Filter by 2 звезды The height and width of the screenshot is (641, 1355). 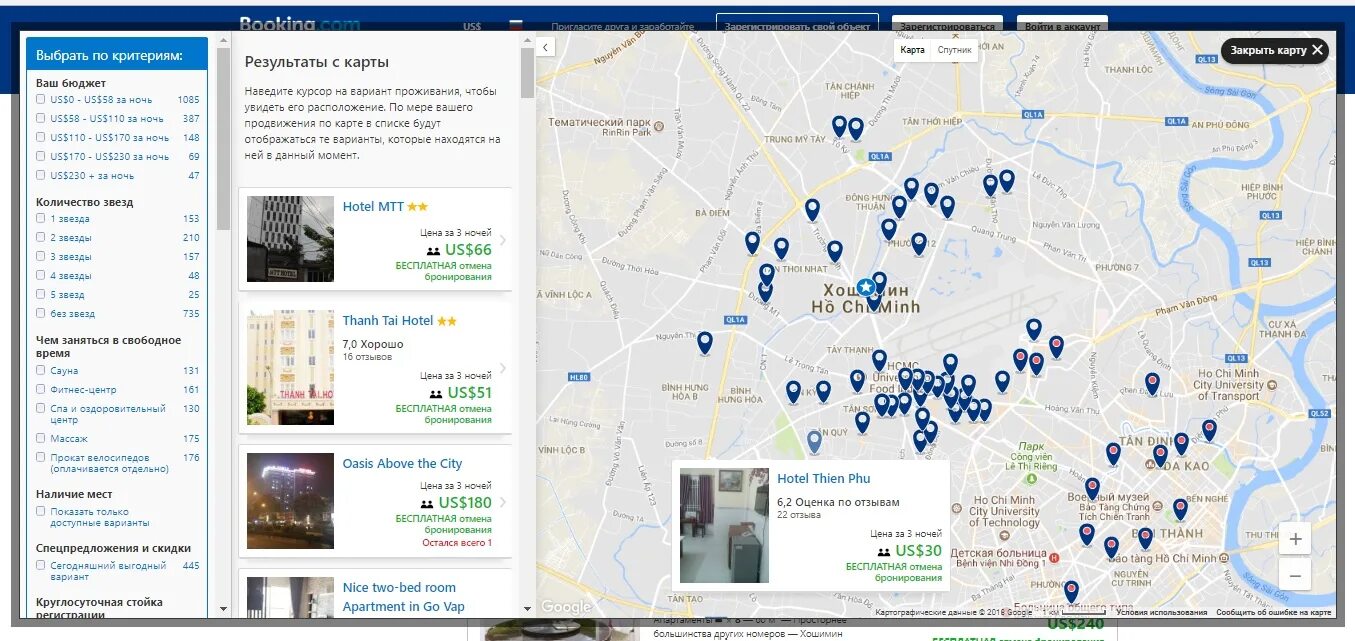(40, 238)
